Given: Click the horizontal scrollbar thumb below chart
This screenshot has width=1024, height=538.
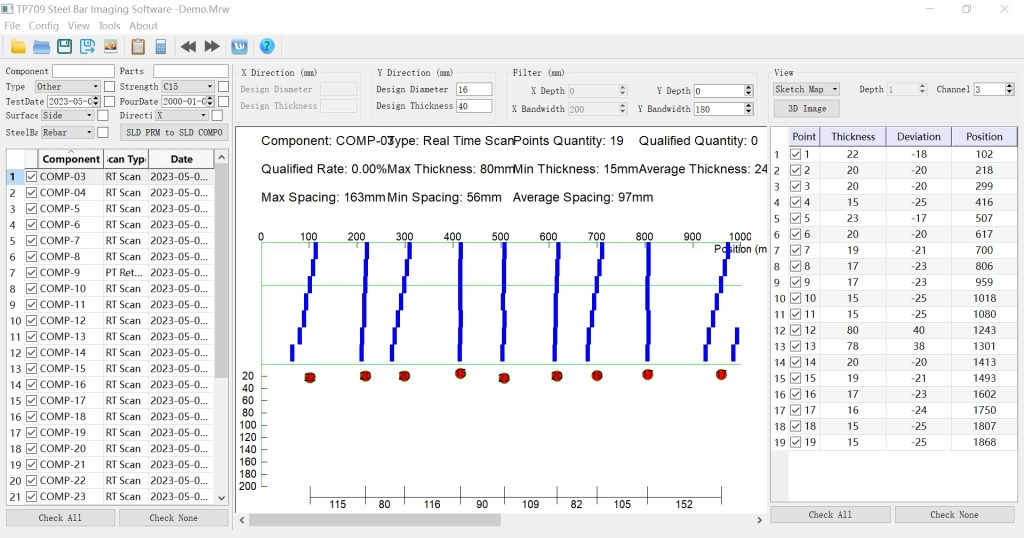Looking at the screenshot, I should (x=375, y=520).
